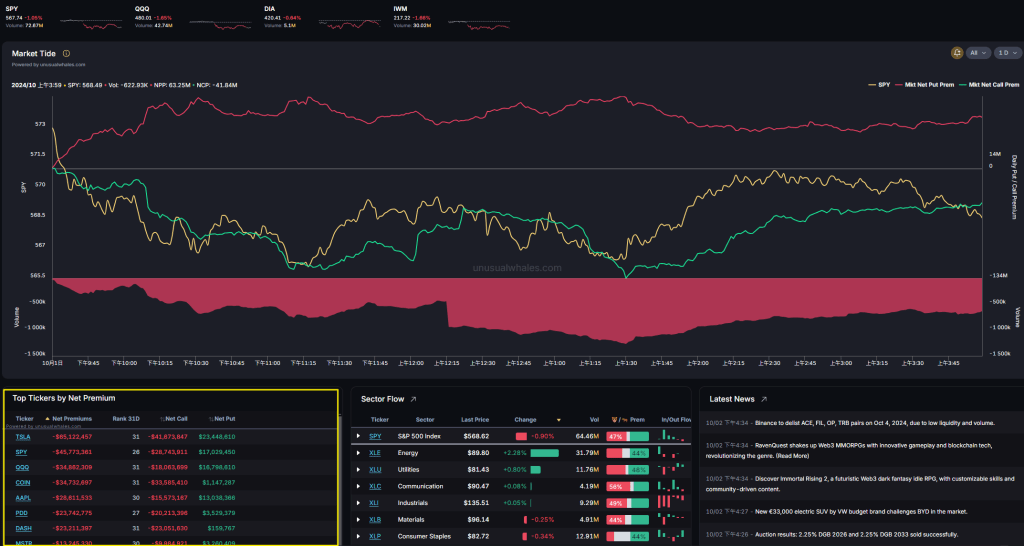
Task: Click the XLU ticker link in Sector Flow
Action: click(375, 469)
